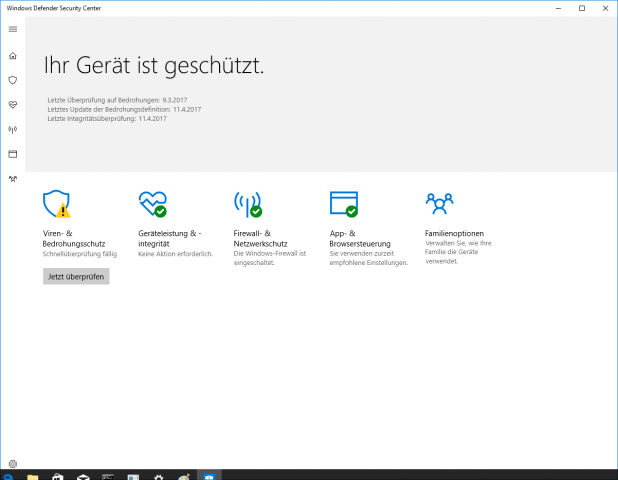Click 'Keine Aktion erforderlich.' status text

coord(175,254)
